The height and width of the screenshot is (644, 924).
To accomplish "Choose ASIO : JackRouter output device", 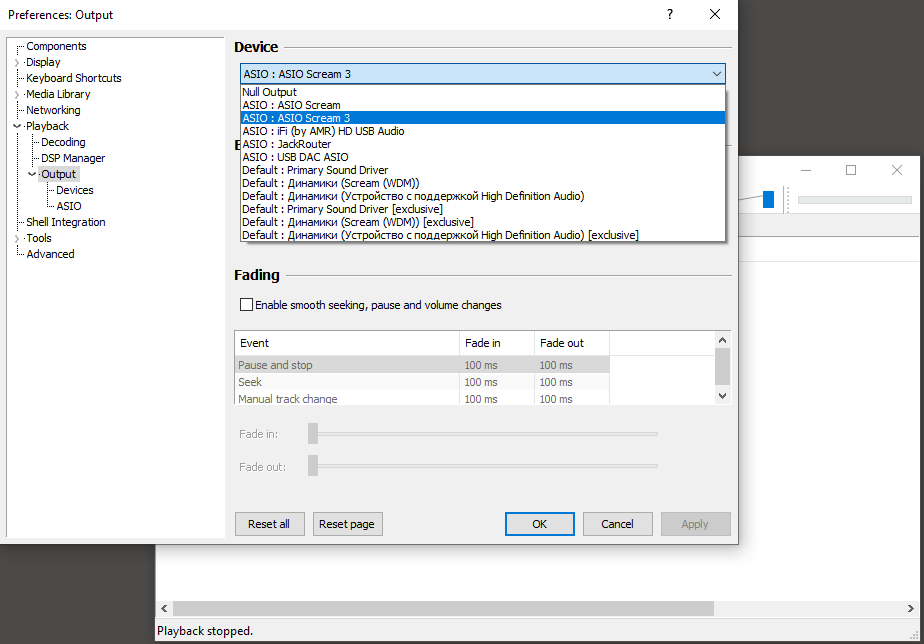I will [x=286, y=144].
